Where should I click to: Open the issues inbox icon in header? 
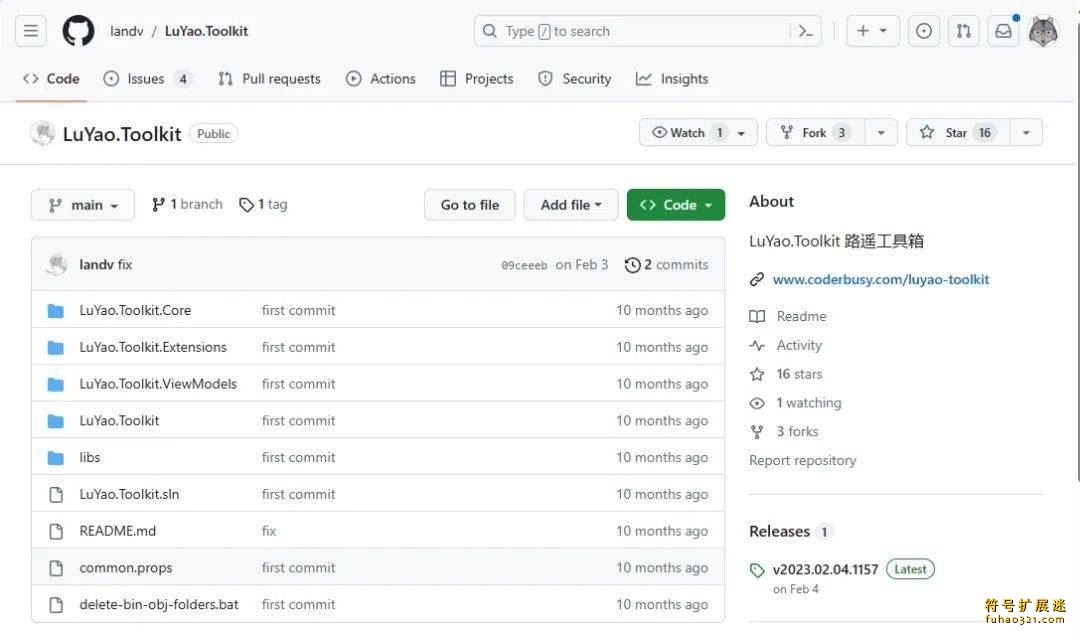924,31
